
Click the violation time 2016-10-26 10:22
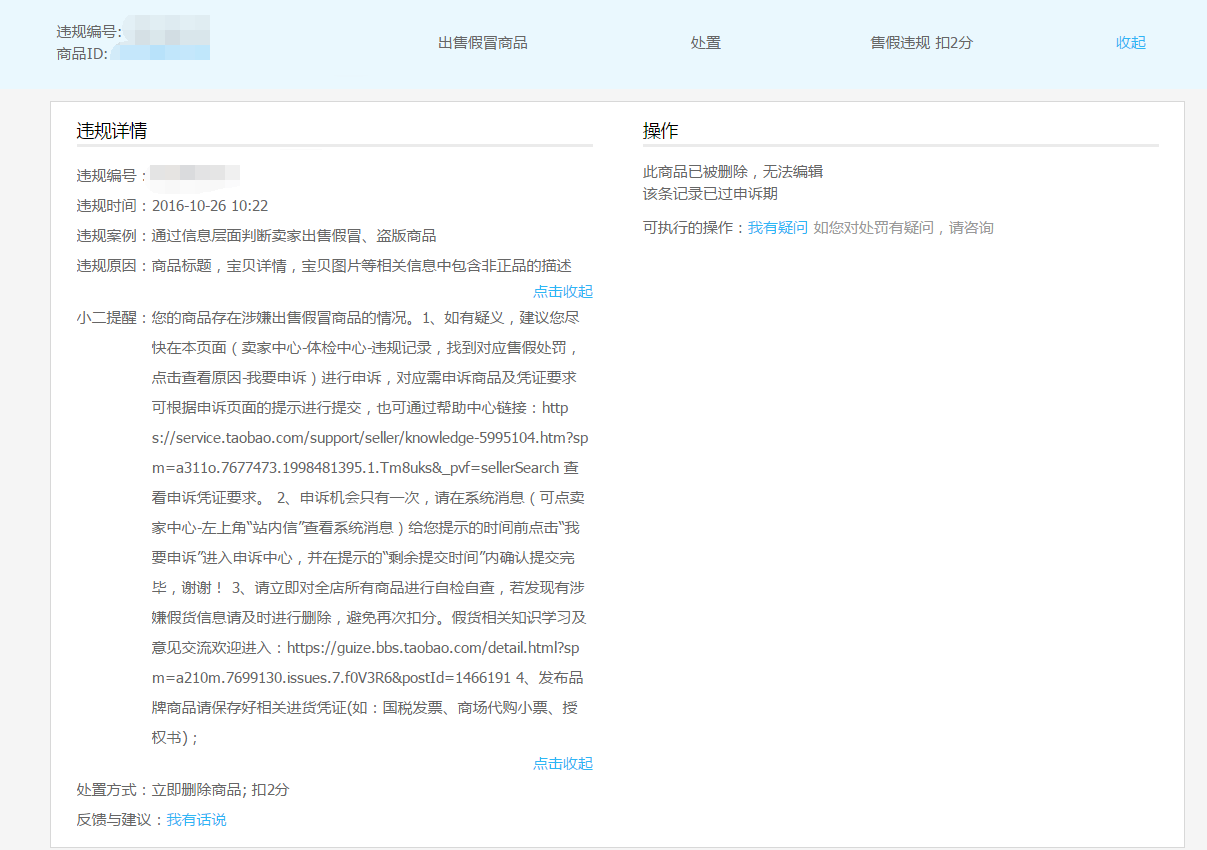pyautogui.click(x=210, y=206)
